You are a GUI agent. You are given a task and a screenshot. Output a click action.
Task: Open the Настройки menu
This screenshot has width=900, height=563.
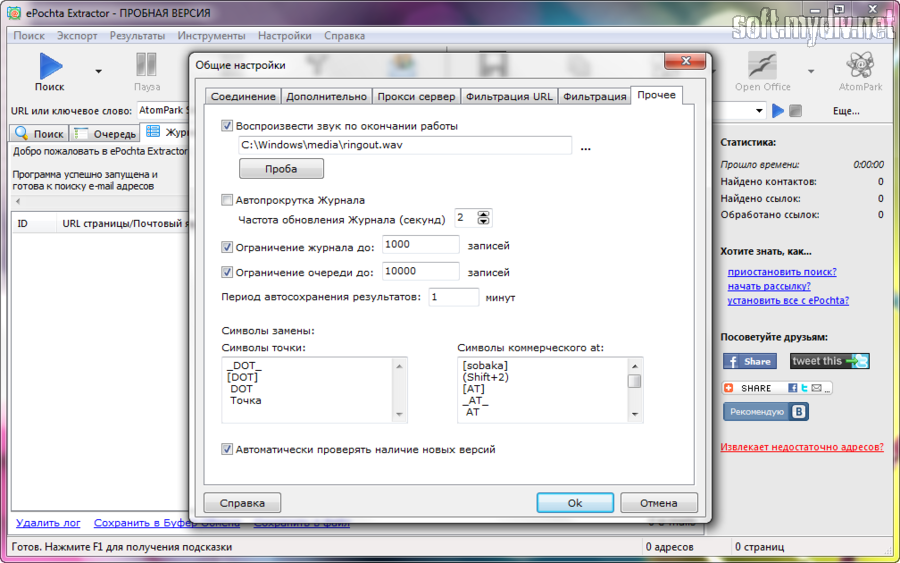pyautogui.click(x=285, y=36)
